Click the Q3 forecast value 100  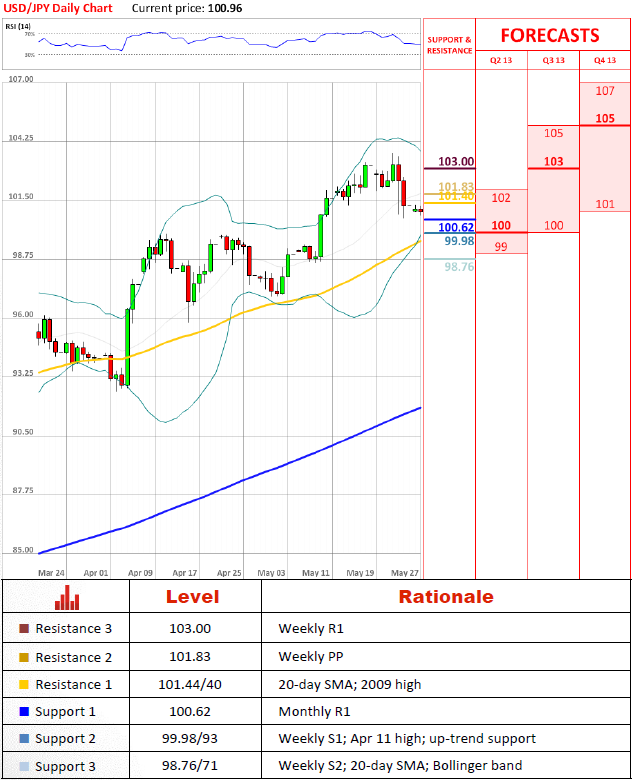click(x=553, y=225)
